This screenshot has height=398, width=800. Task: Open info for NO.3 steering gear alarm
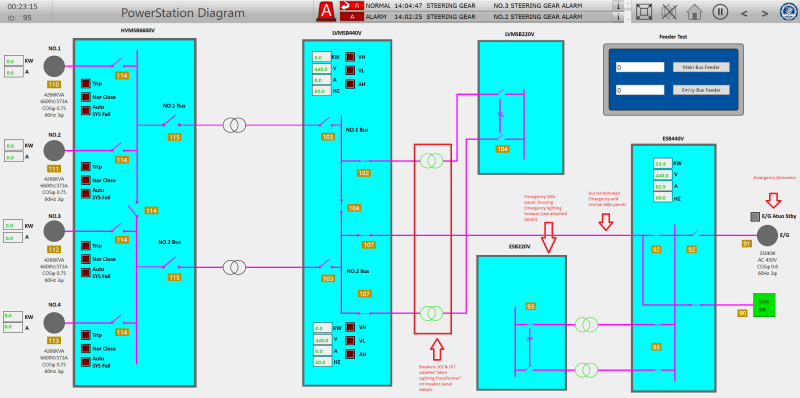pyautogui.click(x=618, y=6)
